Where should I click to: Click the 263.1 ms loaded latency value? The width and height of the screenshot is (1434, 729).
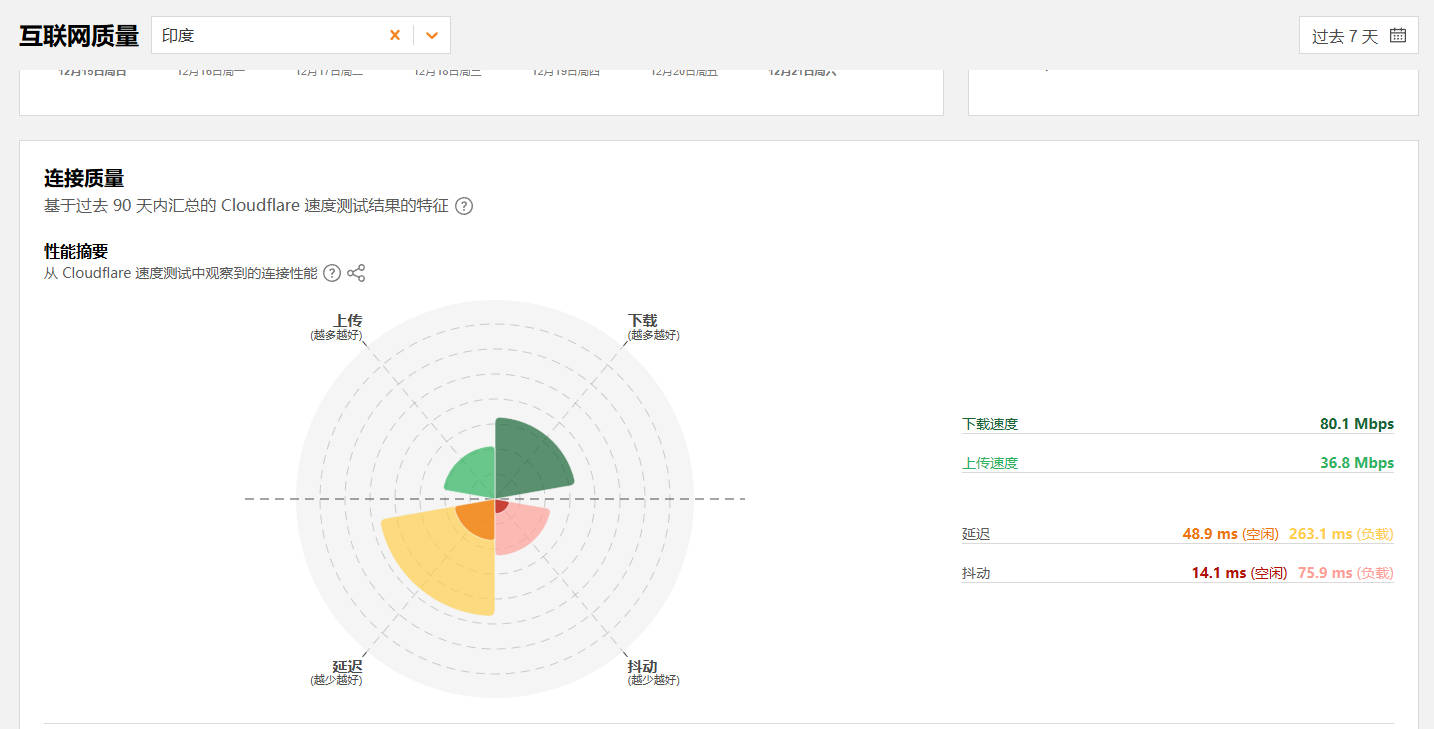coord(1320,534)
